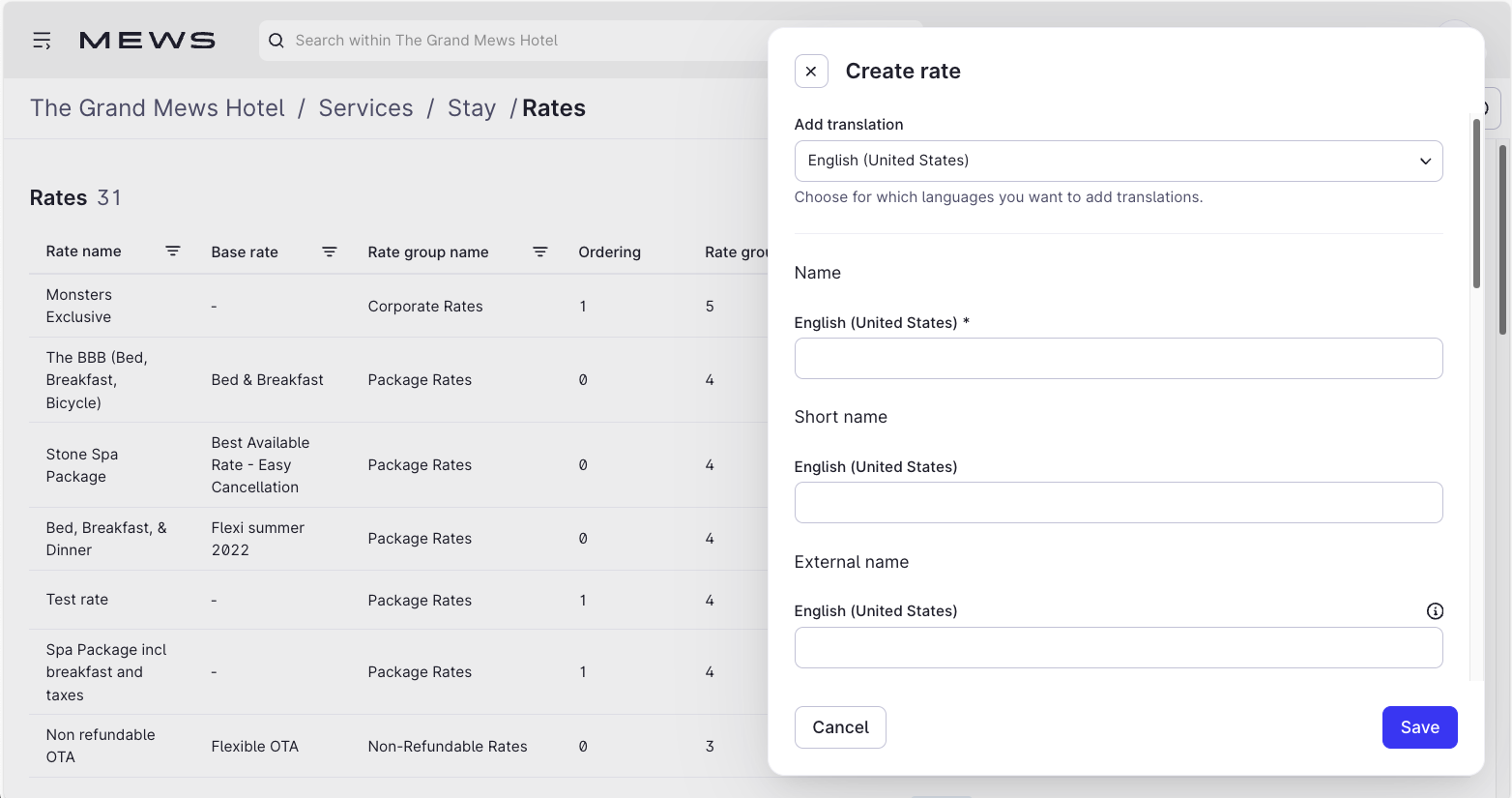Focus the External name input field

click(x=1118, y=647)
